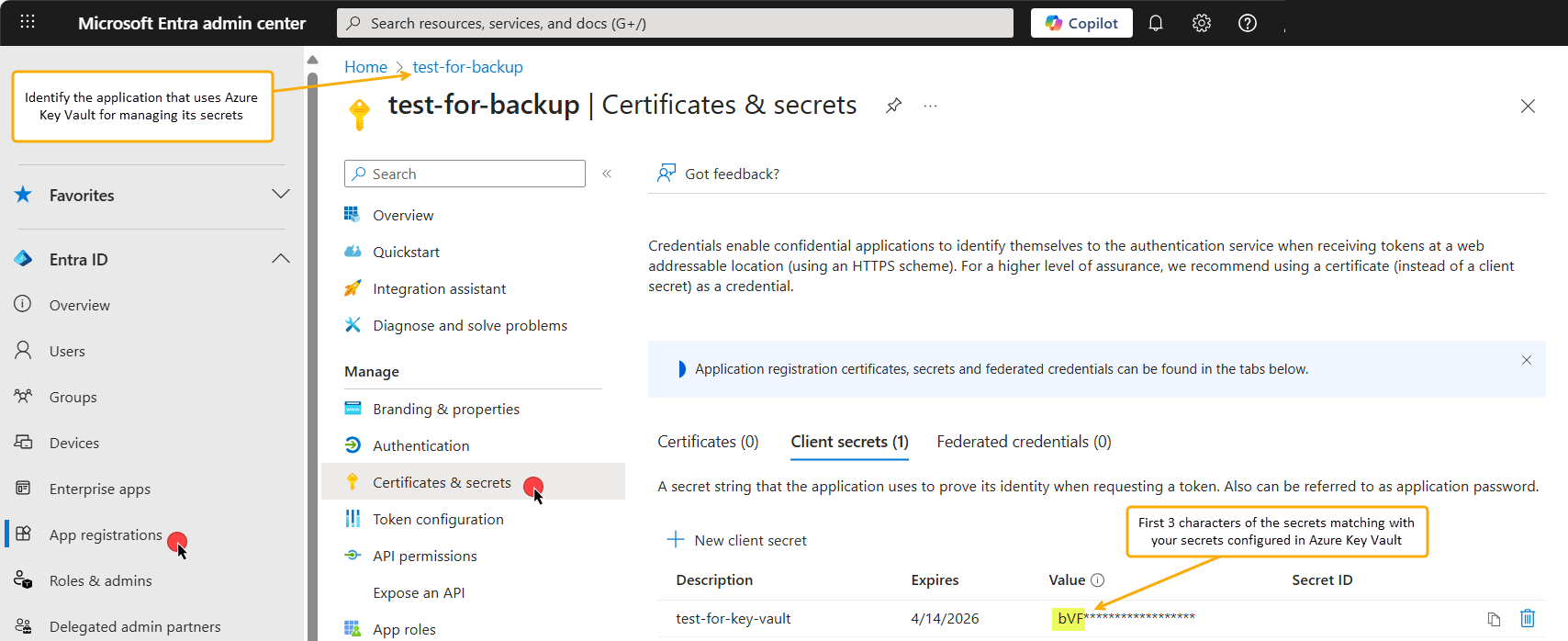This screenshot has height=641, width=1568.
Task: Open Integration assistant menu item
Action: [439, 288]
